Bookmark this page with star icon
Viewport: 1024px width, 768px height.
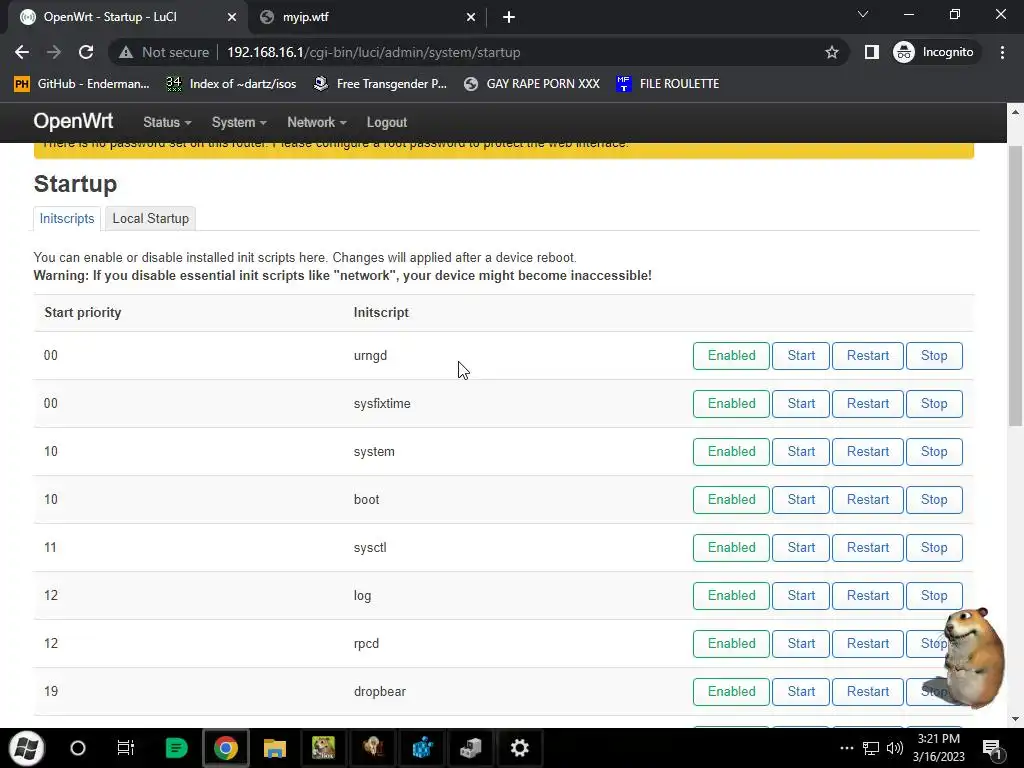pyautogui.click(x=831, y=52)
